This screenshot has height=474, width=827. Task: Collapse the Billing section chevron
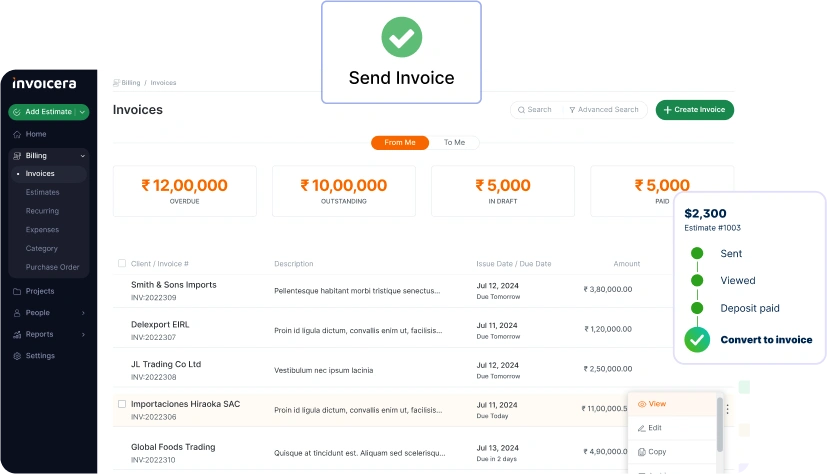point(83,156)
